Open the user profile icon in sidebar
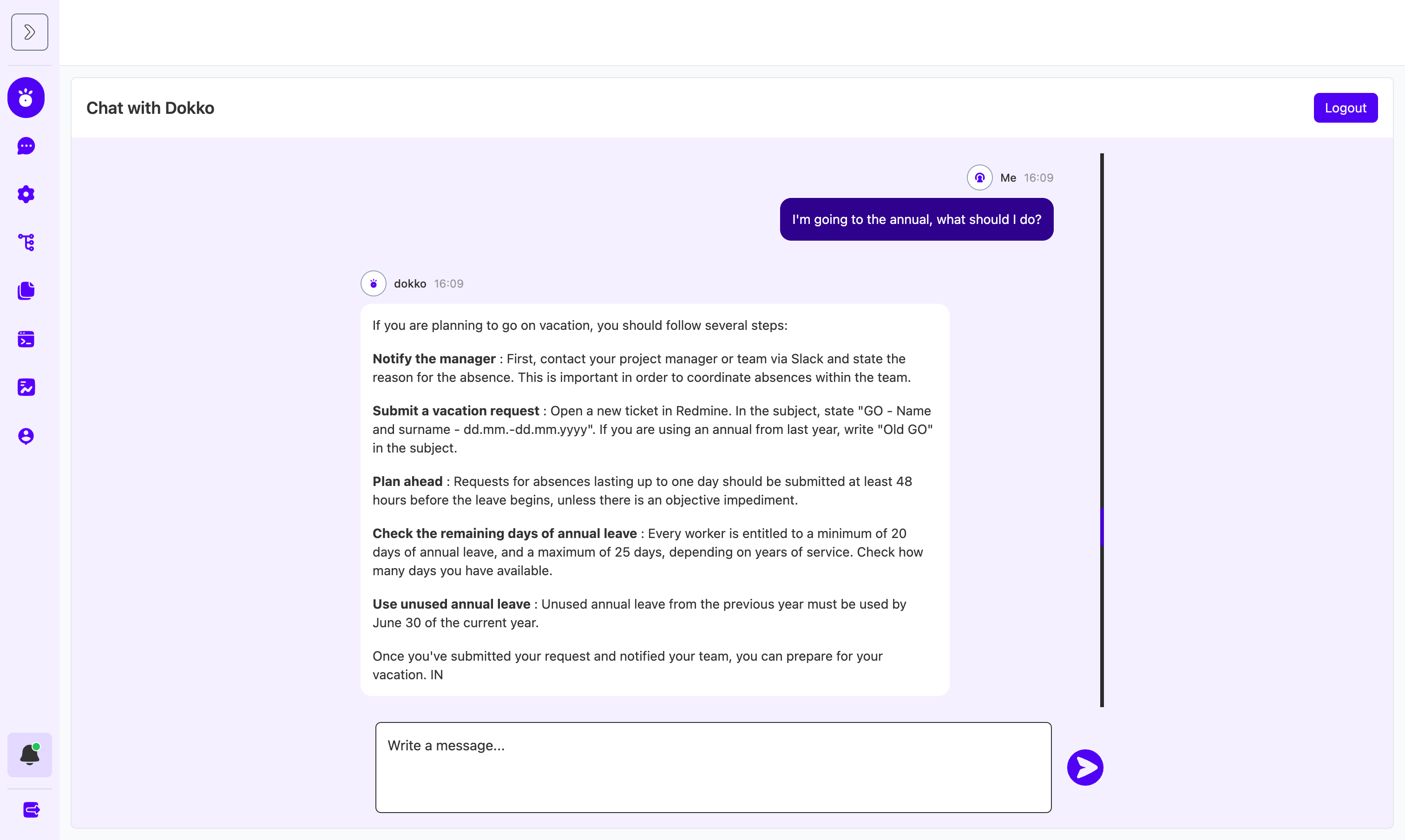 (x=26, y=436)
